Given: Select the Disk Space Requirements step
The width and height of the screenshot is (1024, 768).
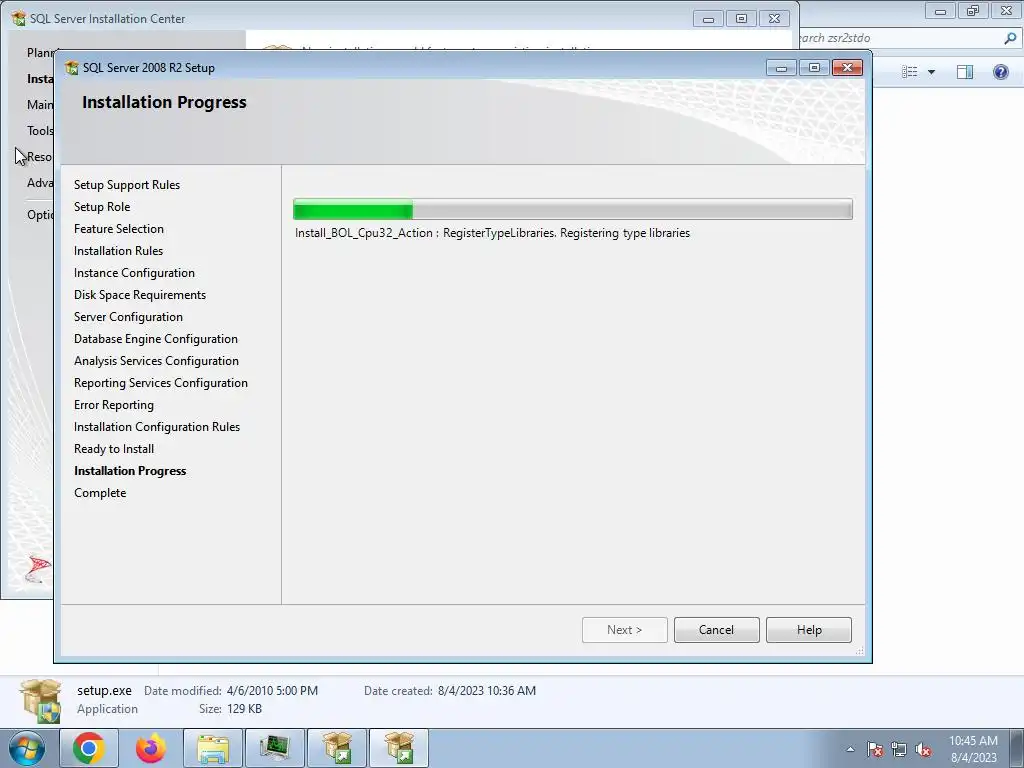Looking at the screenshot, I should tap(140, 295).
